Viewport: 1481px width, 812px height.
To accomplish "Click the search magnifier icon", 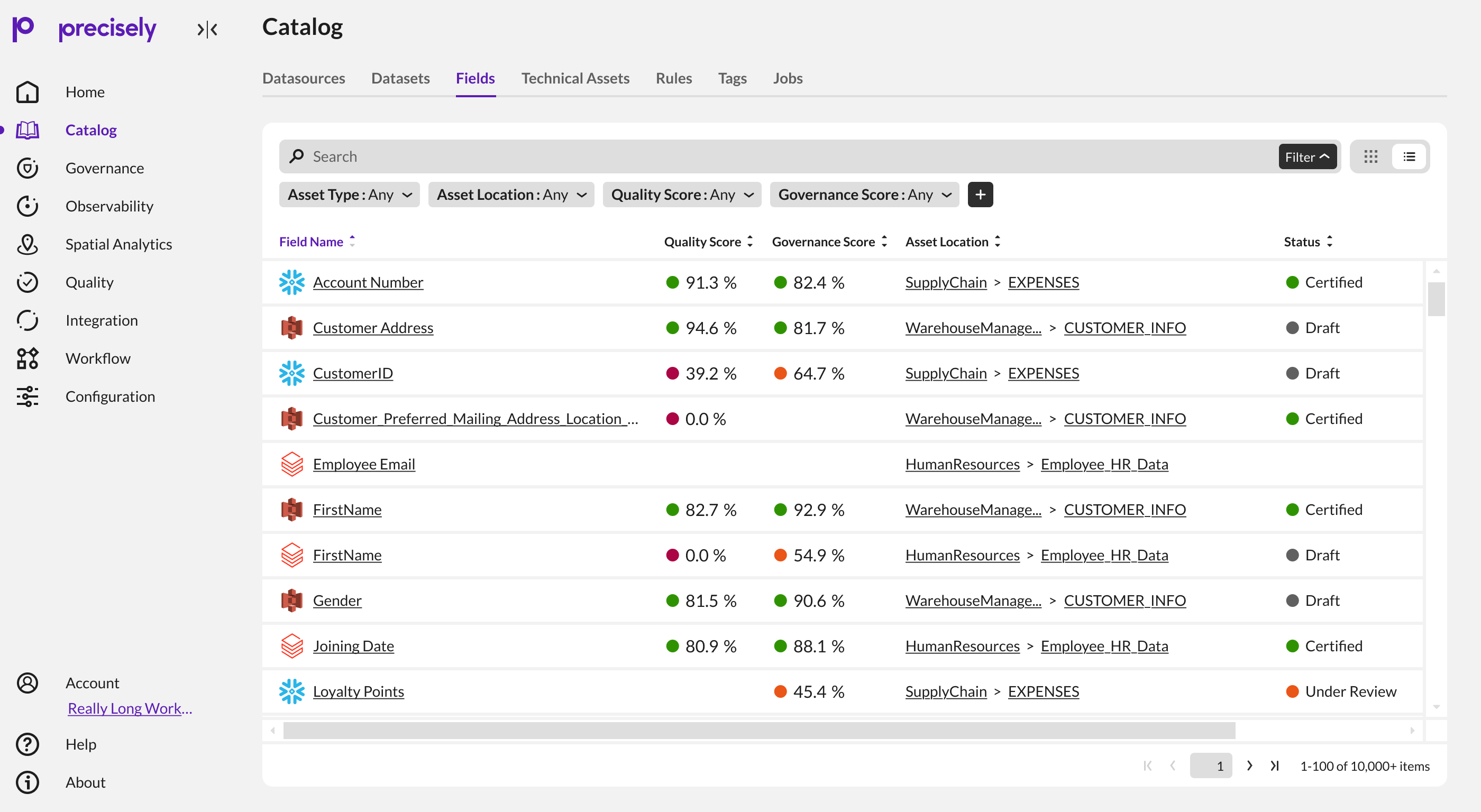I will [x=297, y=156].
